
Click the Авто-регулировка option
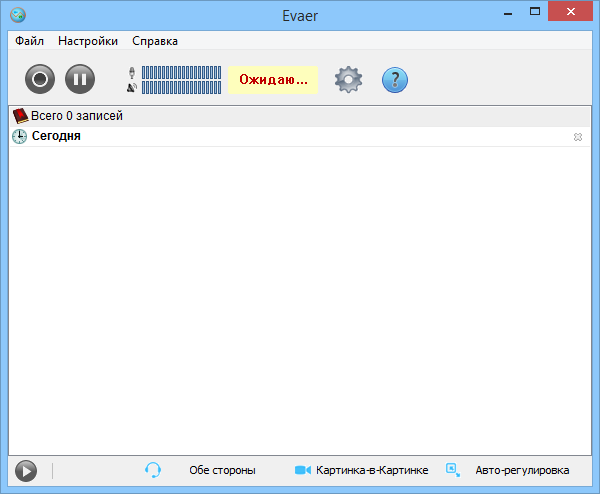pyautogui.click(x=522, y=470)
